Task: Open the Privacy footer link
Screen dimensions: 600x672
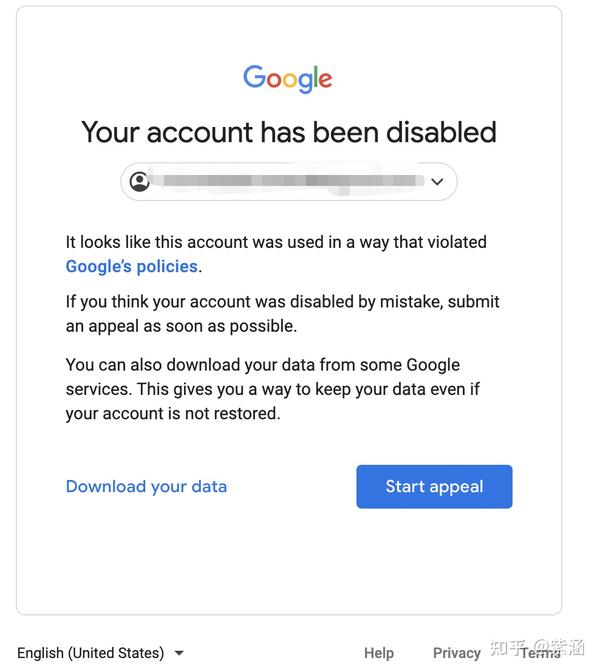Action: pyautogui.click(x=456, y=653)
